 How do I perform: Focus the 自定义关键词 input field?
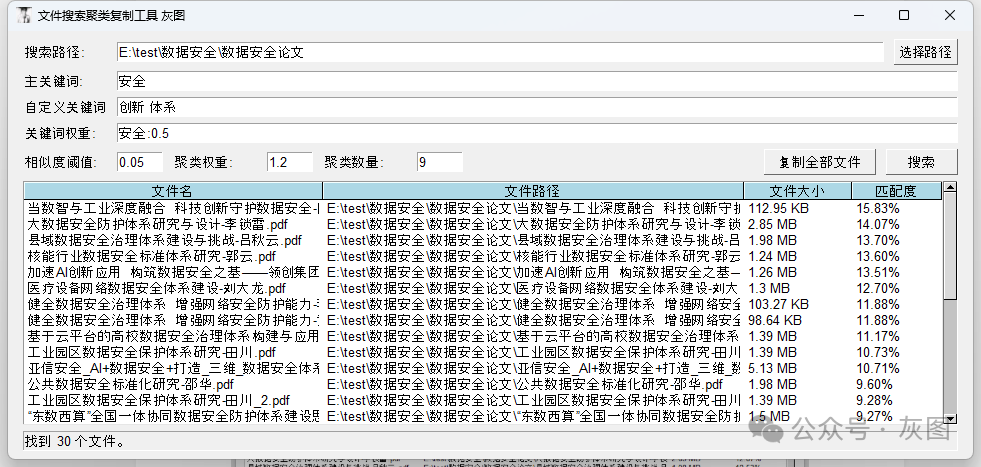(537, 107)
